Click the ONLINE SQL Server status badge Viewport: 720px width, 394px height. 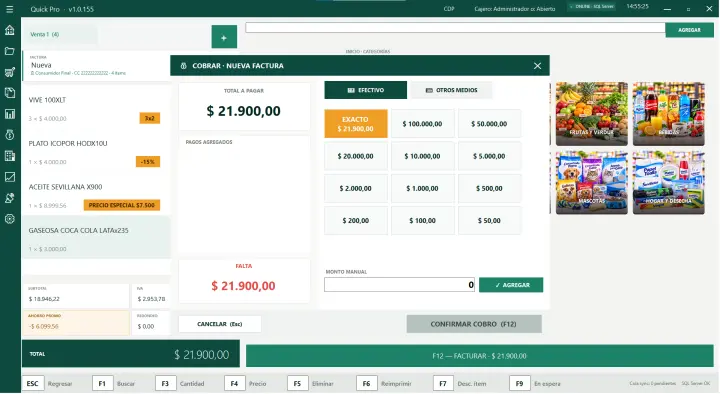point(592,7)
